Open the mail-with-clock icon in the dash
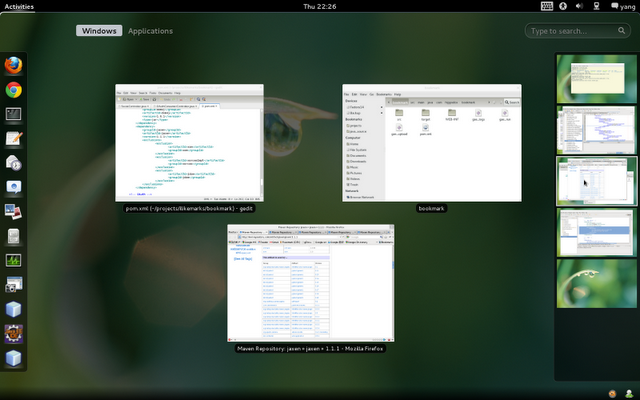Viewport: 640px width, 400px height. [13, 163]
